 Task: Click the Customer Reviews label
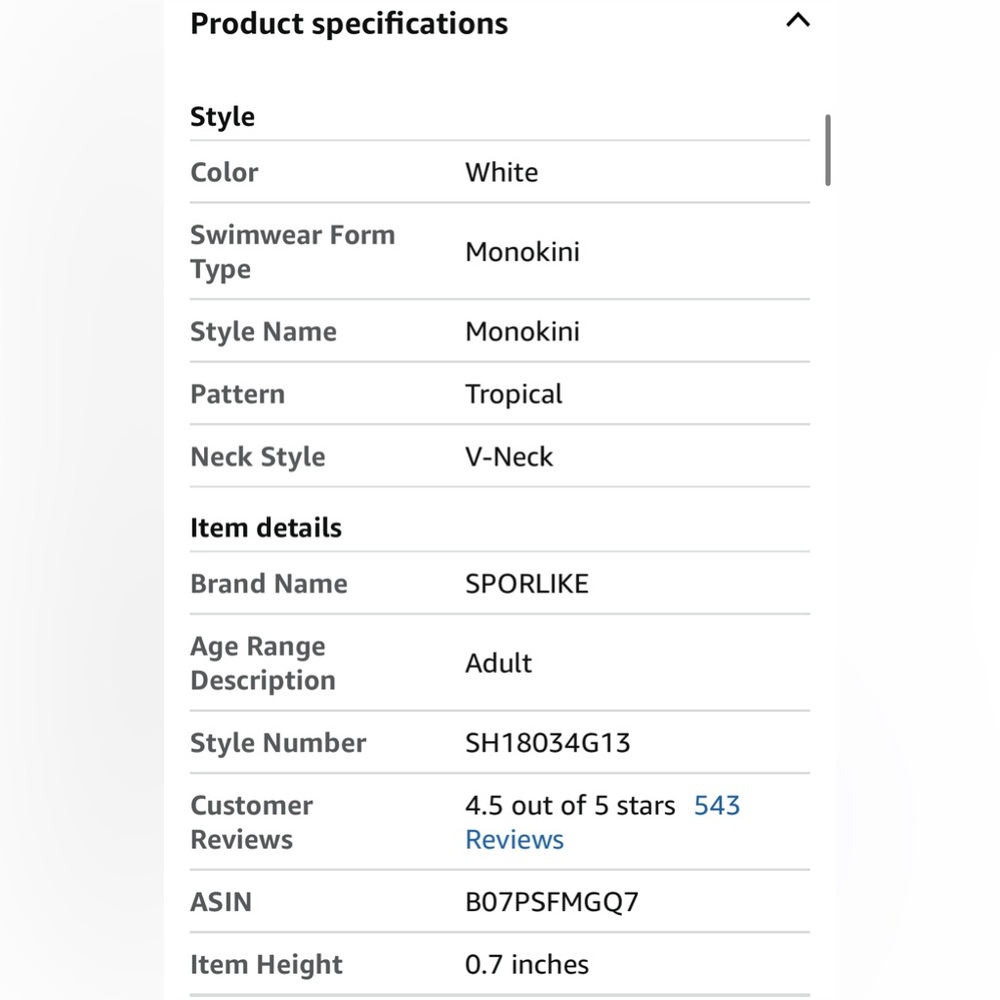click(251, 822)
